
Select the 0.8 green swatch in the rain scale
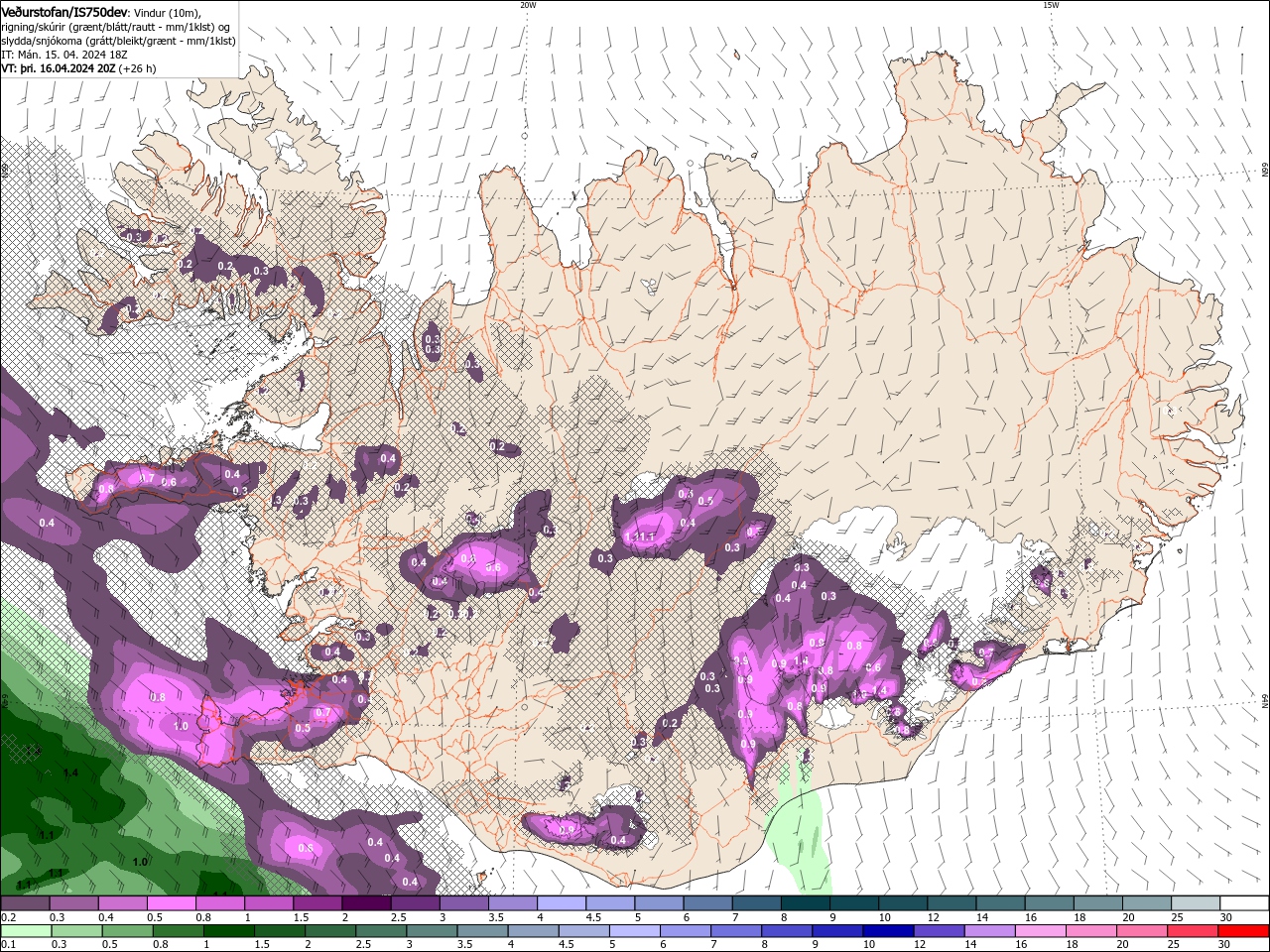pos(178,931)
